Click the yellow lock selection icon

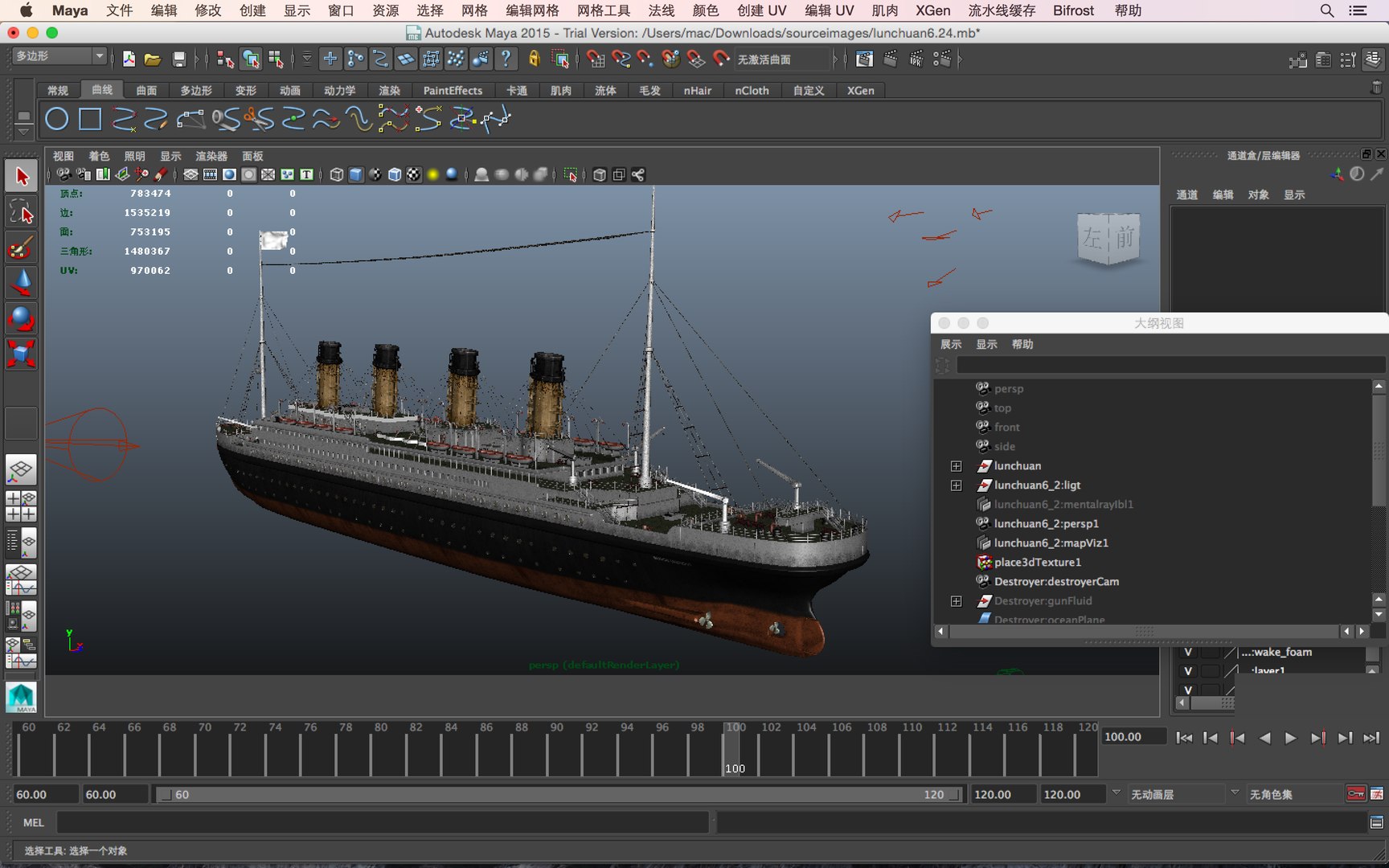coord(534,59)
